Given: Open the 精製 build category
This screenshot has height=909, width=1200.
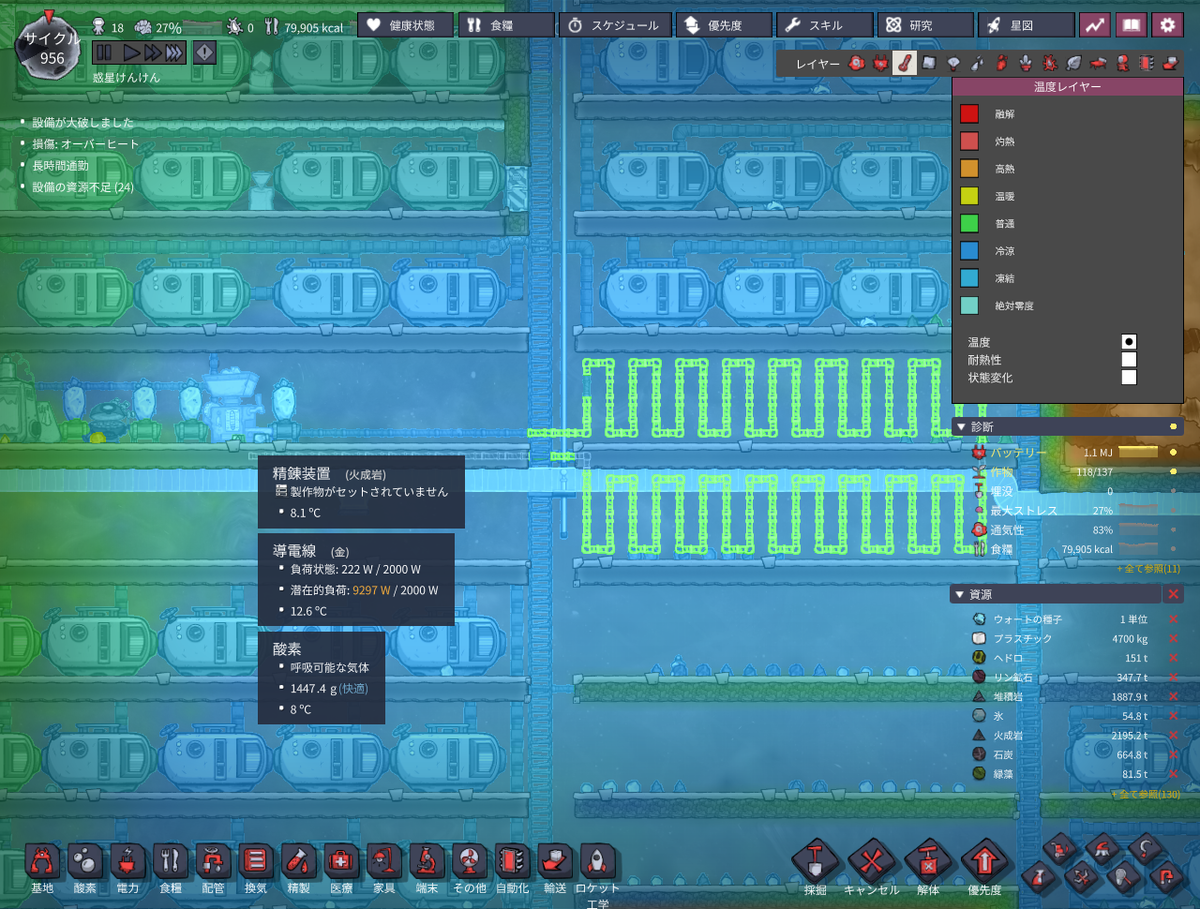Looking at the screenshot, I should [299, 861].
